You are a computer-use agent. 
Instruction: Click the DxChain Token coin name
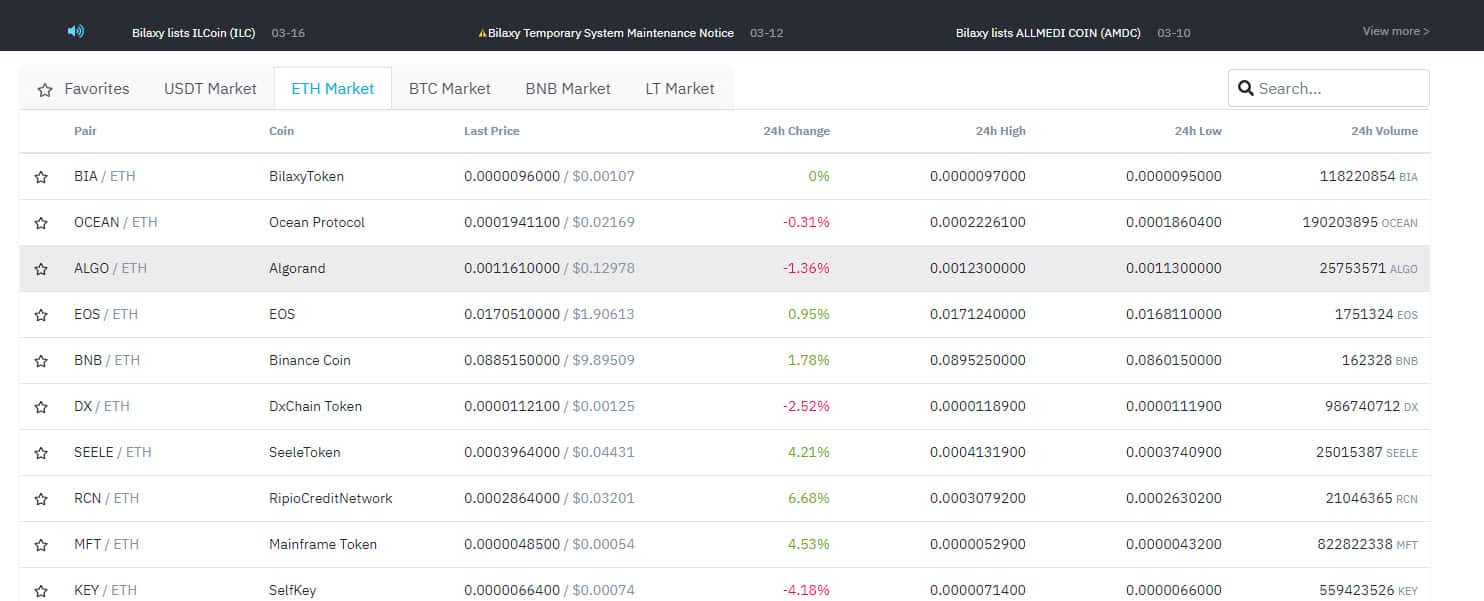pos(316,406)
